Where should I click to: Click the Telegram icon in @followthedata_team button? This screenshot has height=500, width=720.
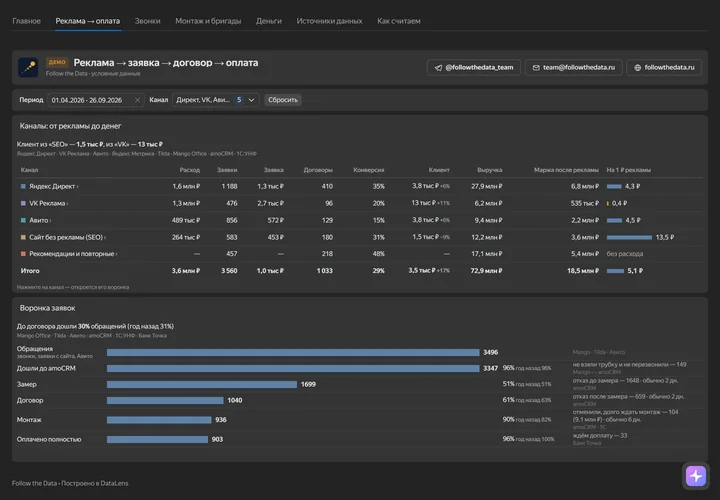point(439,67)
